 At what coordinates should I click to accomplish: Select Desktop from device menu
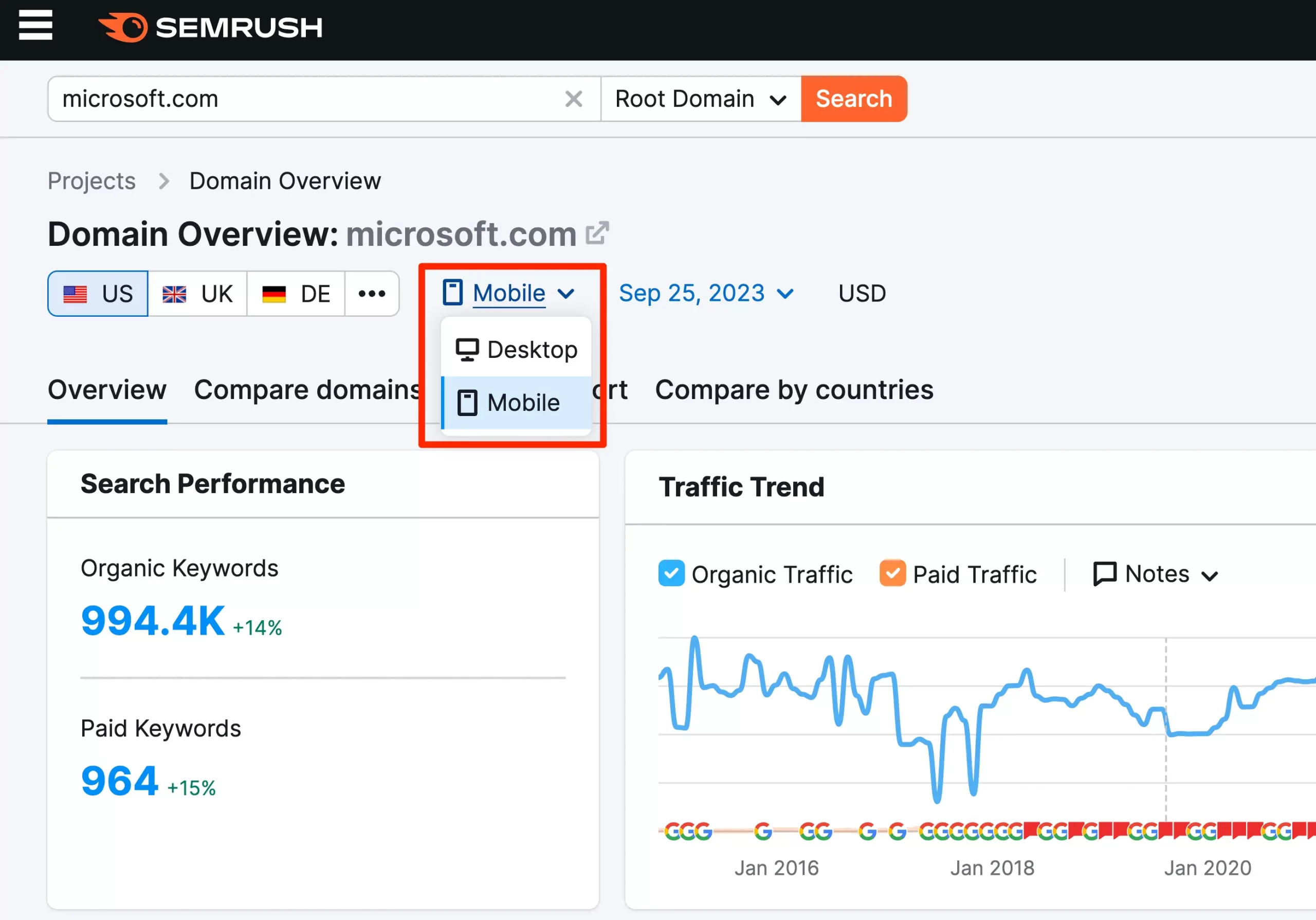pos(517,350)
